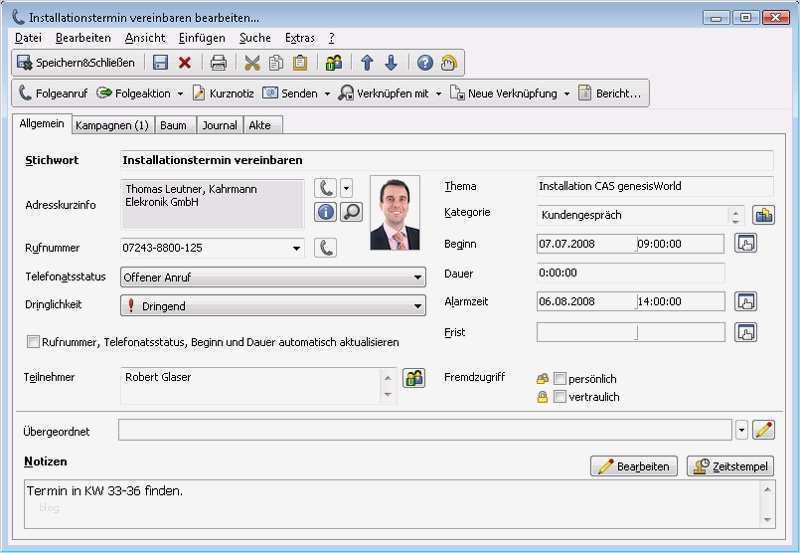800x553 pixels.
Task: Toggle automatic Rufnummer update checkbox
Action: (x=33, y=342)
